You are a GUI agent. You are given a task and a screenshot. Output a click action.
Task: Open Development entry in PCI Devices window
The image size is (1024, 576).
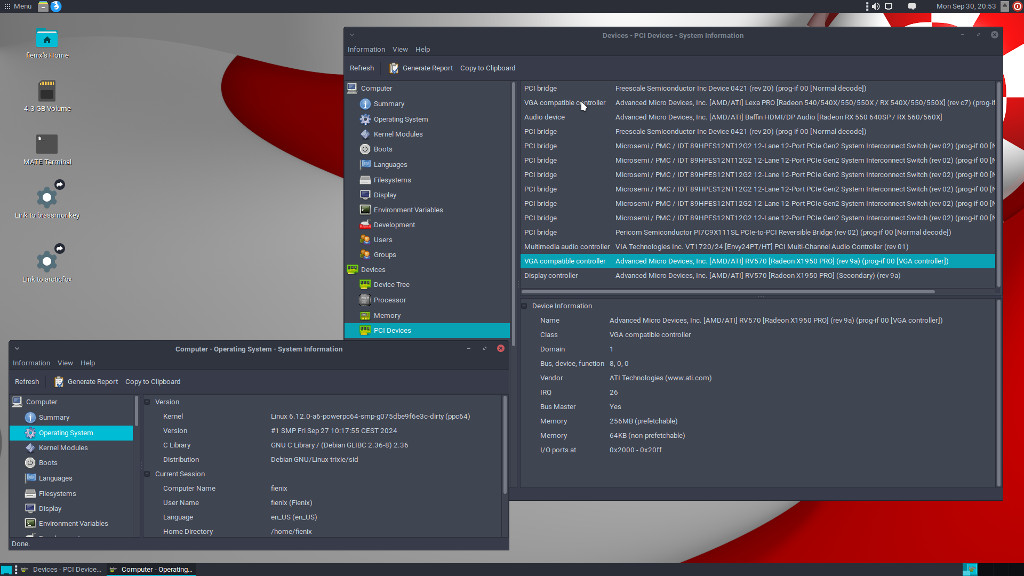coord(393,225)
